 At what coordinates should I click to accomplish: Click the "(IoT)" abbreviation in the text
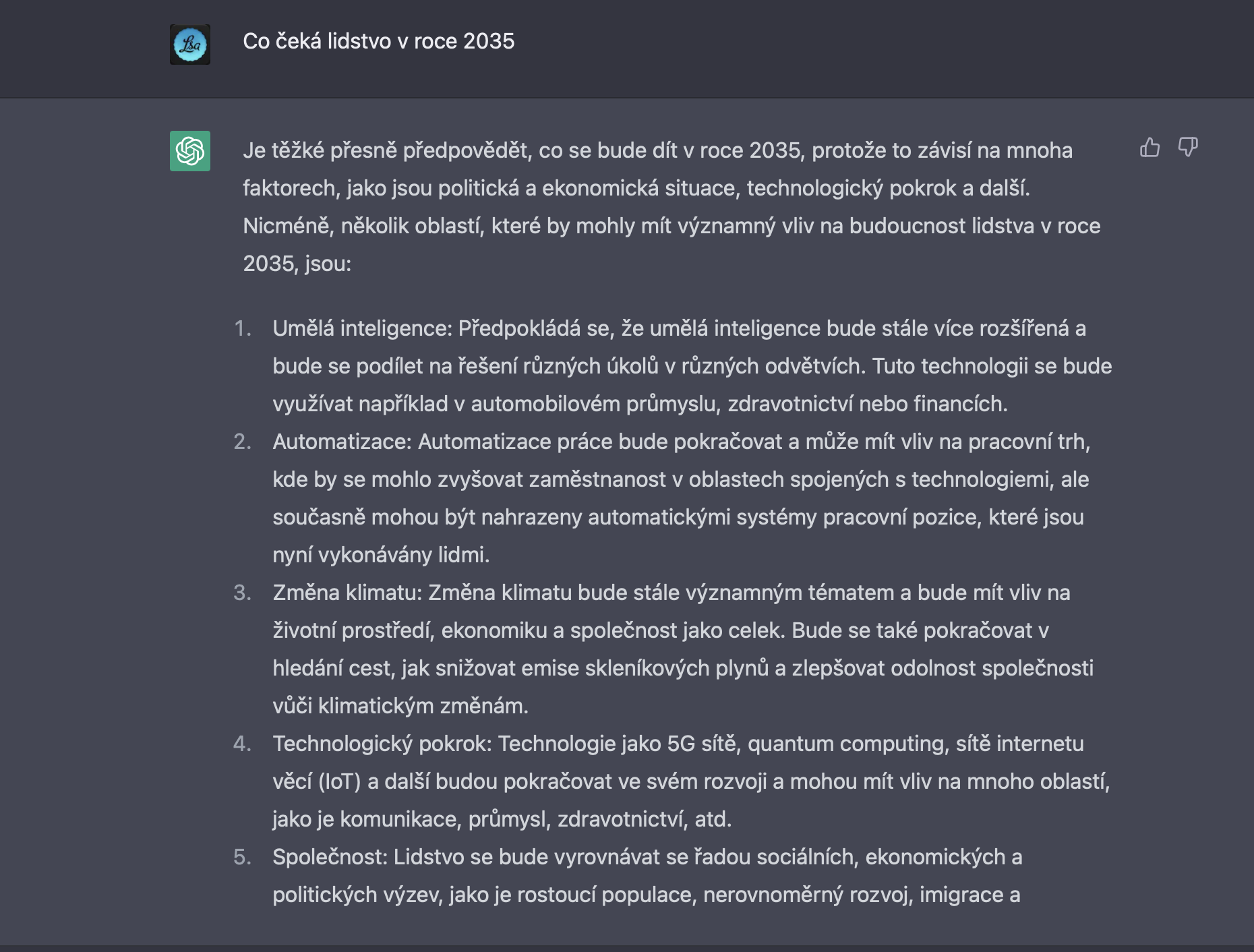tap(339, 781)
